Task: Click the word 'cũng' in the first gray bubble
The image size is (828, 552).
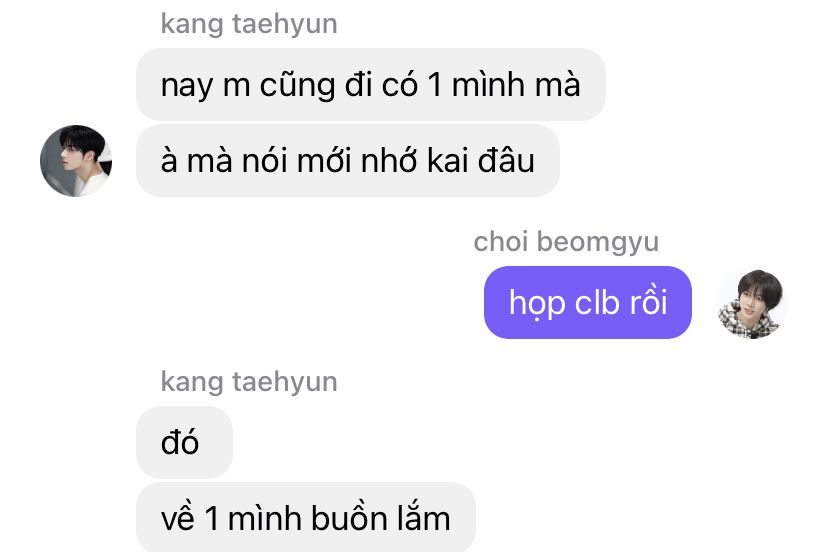Action: pyautogui.click(x=297, y=86)
